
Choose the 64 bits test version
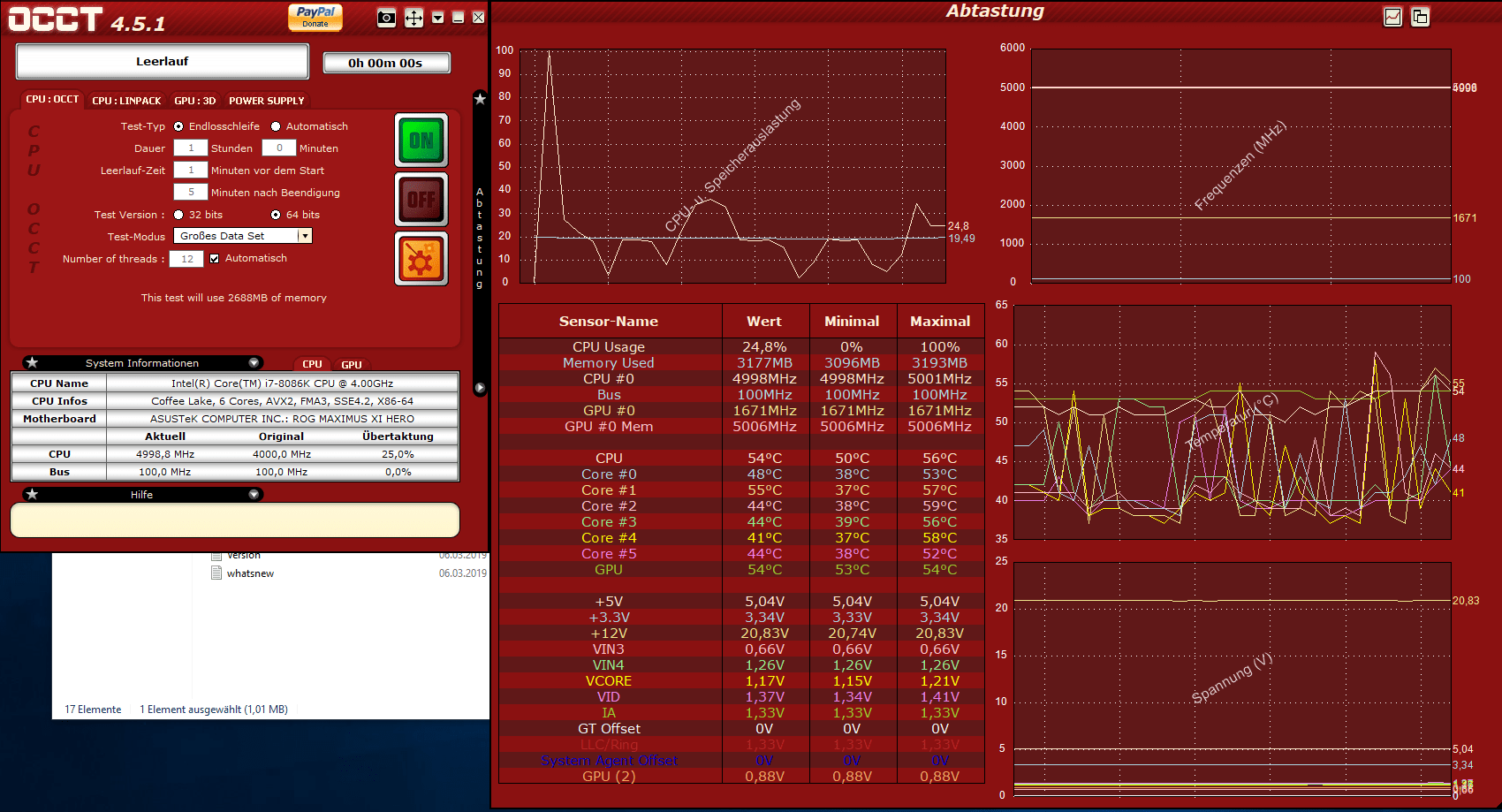pyautogui.click(x=276, y=215)
